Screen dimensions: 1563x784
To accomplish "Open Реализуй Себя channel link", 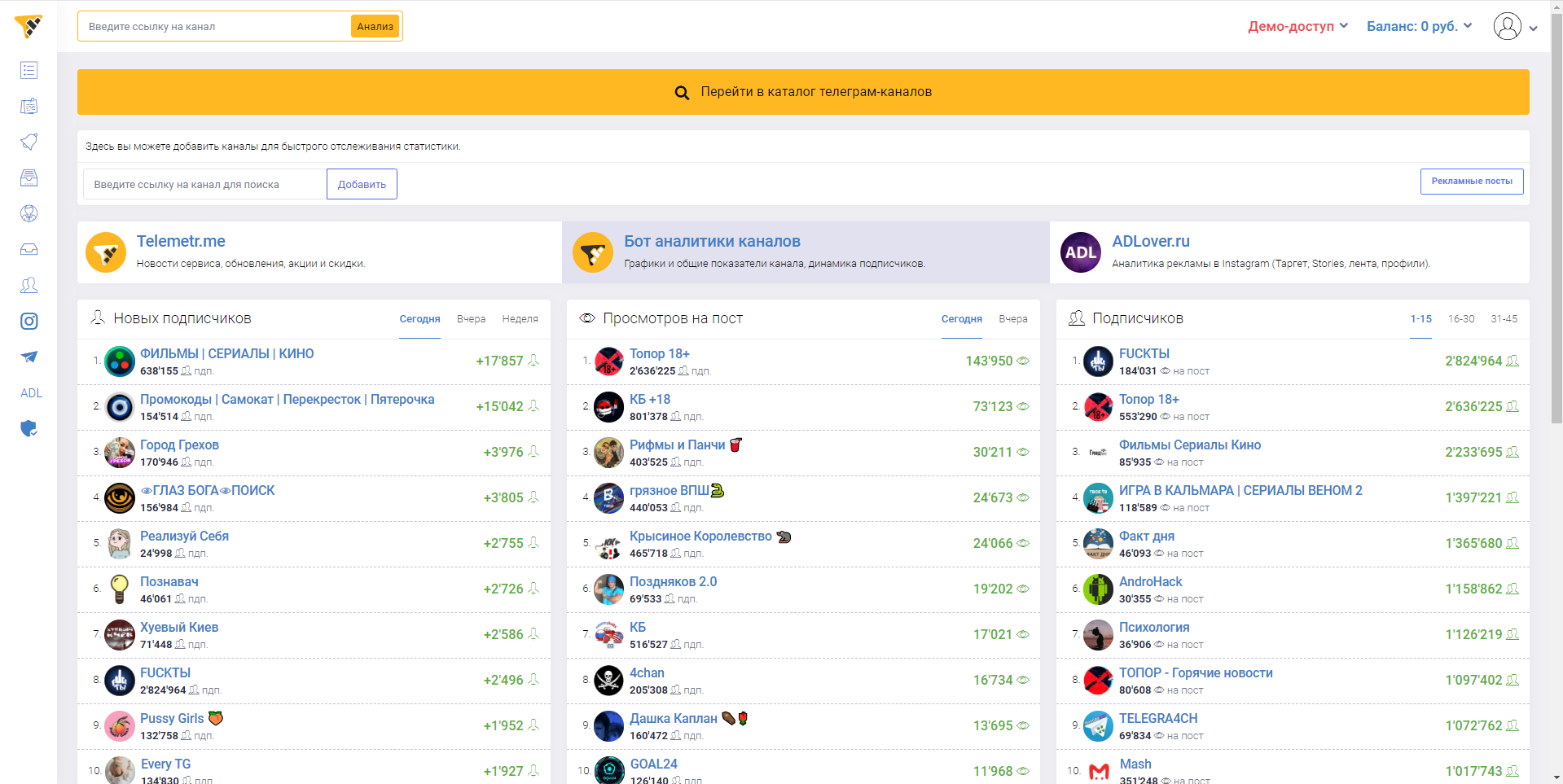I will 184,536.
